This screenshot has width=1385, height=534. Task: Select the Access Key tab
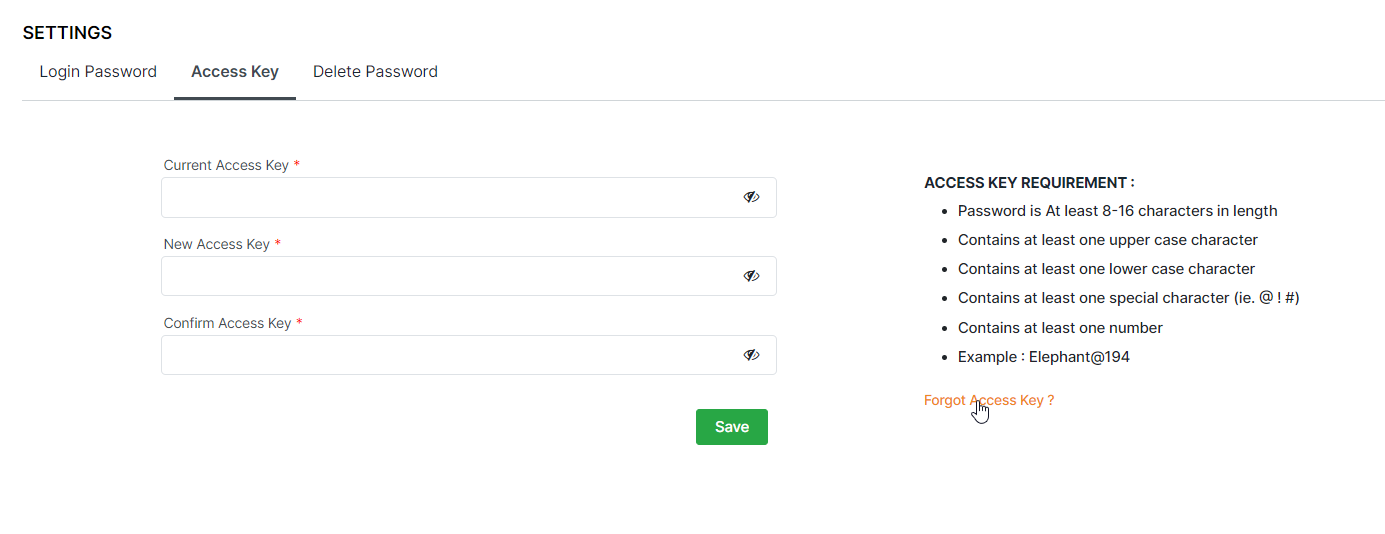click(x=235, y=72)
